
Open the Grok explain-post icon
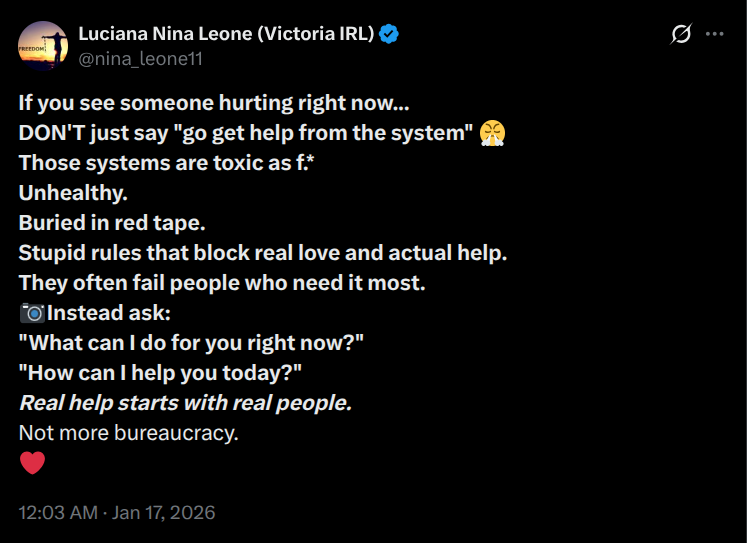681,34
